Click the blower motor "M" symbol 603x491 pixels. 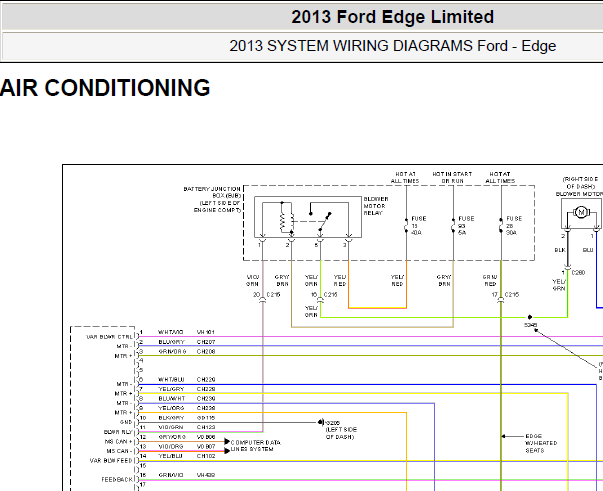tap(581, 212)
